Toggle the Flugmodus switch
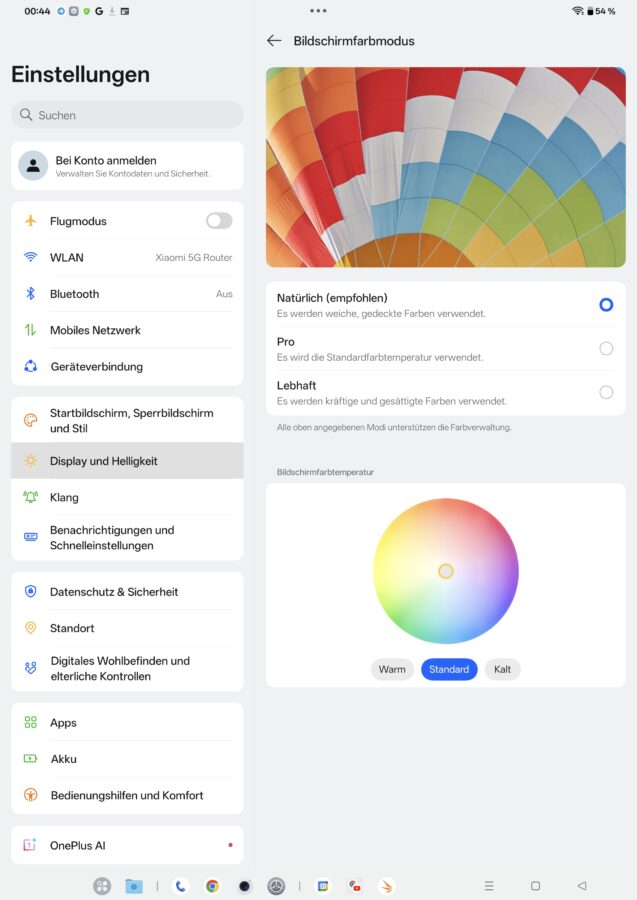Image resolution: width=637 pixels, height=900 pixels. pyautogui.click(x=219, y=221)
